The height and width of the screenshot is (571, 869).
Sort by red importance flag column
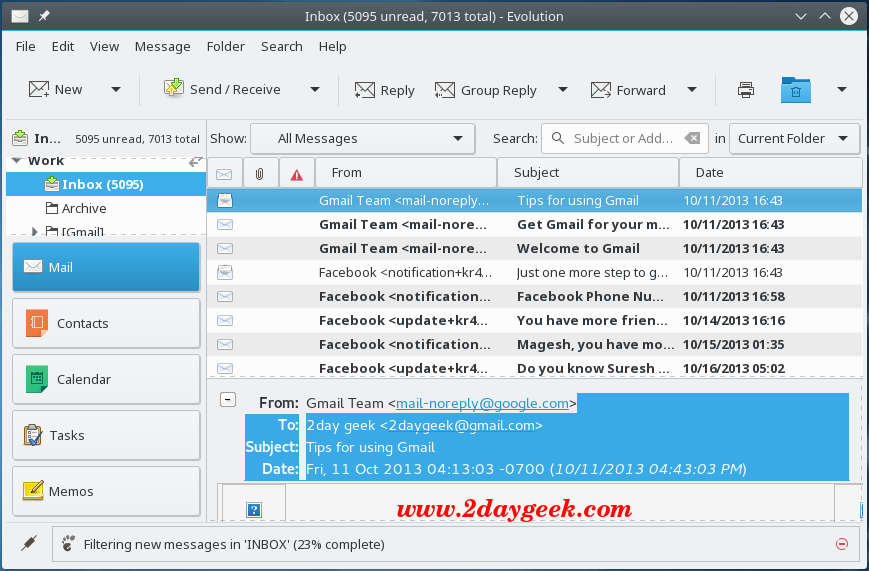[x=297, y=175]
